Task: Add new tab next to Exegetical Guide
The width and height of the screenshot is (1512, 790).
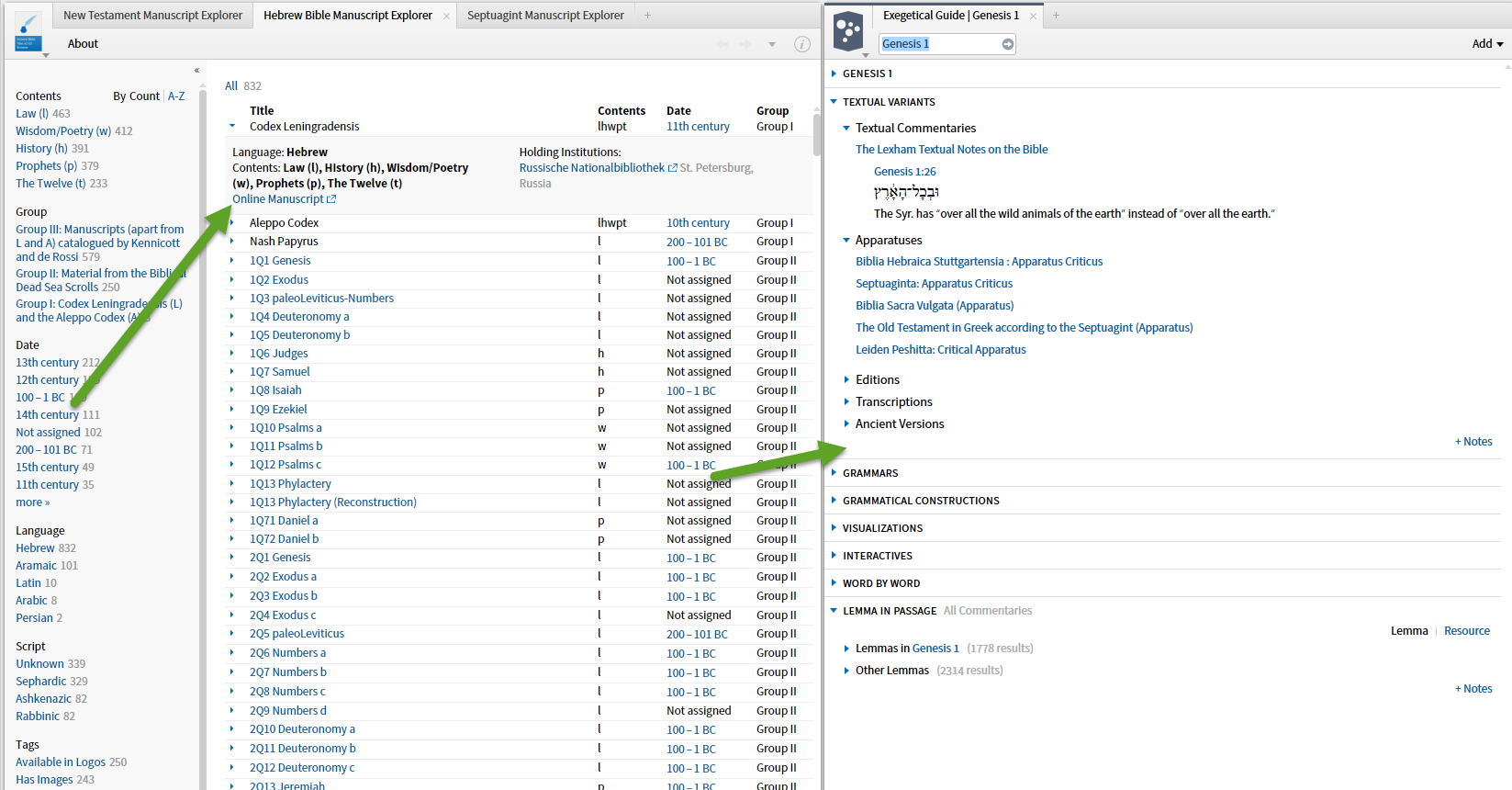Action: (1056, 16)
